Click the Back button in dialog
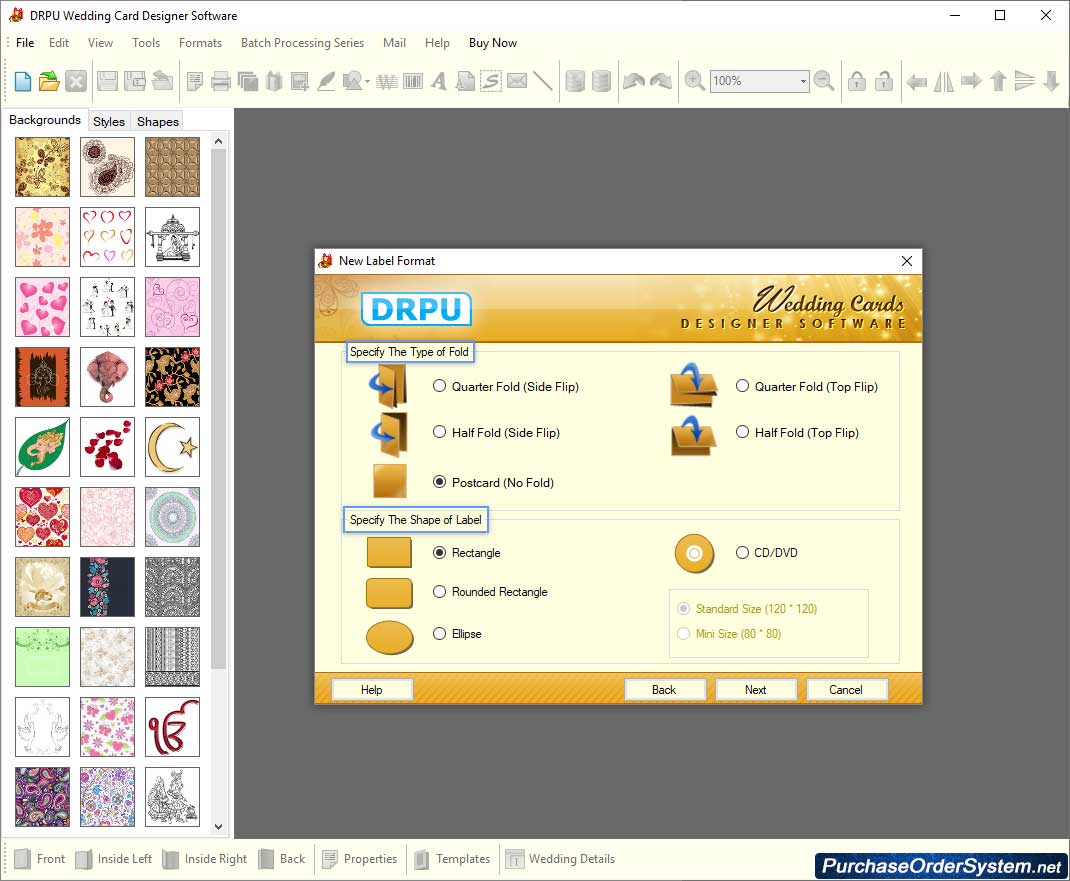This screenshot has height=881, width=1070. pyautogui.click(x=664, y=689)
